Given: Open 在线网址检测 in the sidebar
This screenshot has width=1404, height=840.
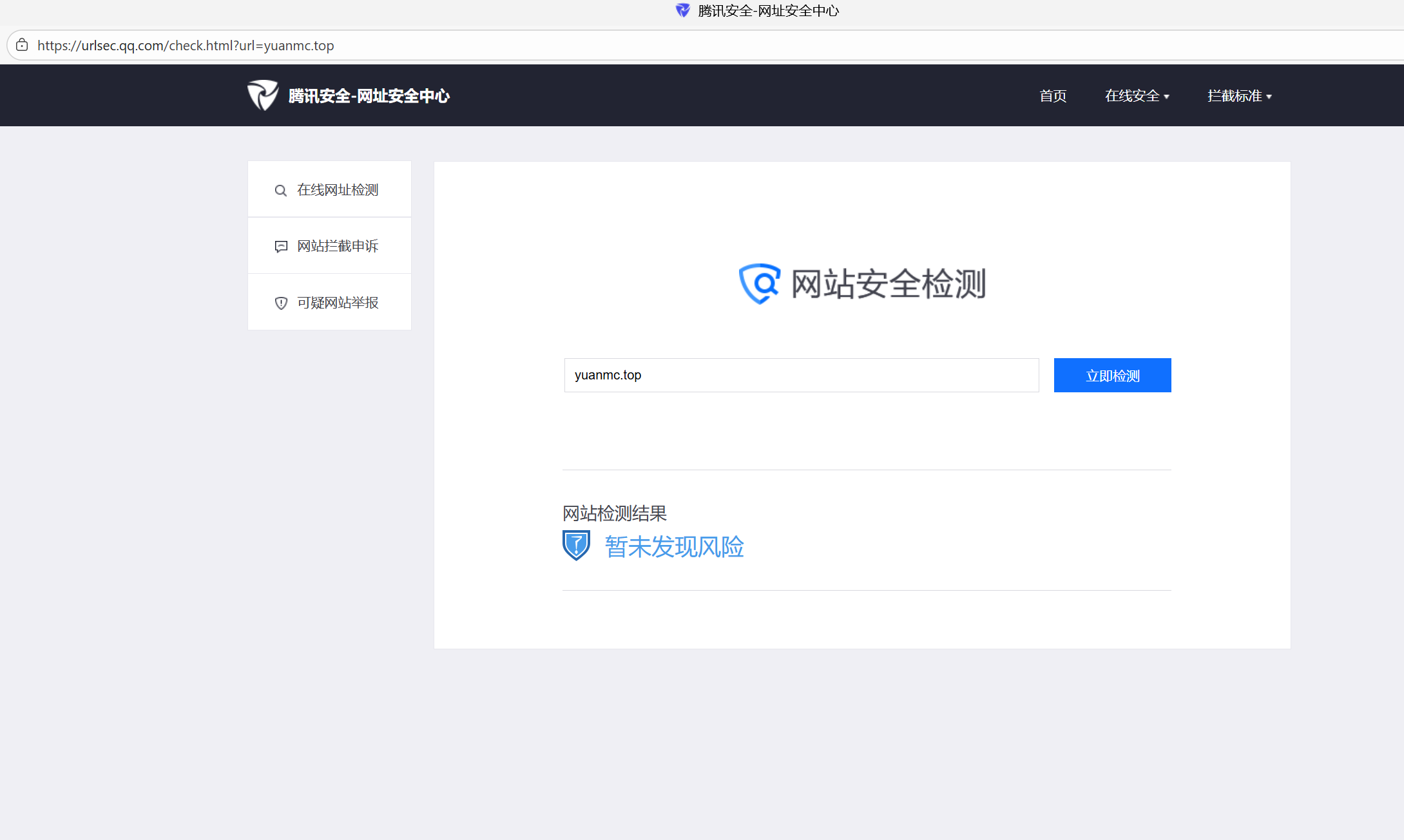Looking at the screenshot, I should [x=337, y=190].
